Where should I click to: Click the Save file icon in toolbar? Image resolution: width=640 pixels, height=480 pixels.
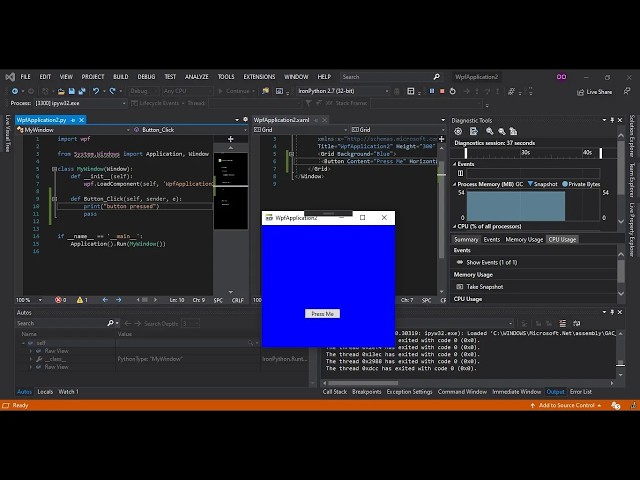pyautogui.click(x=71, y=91)
